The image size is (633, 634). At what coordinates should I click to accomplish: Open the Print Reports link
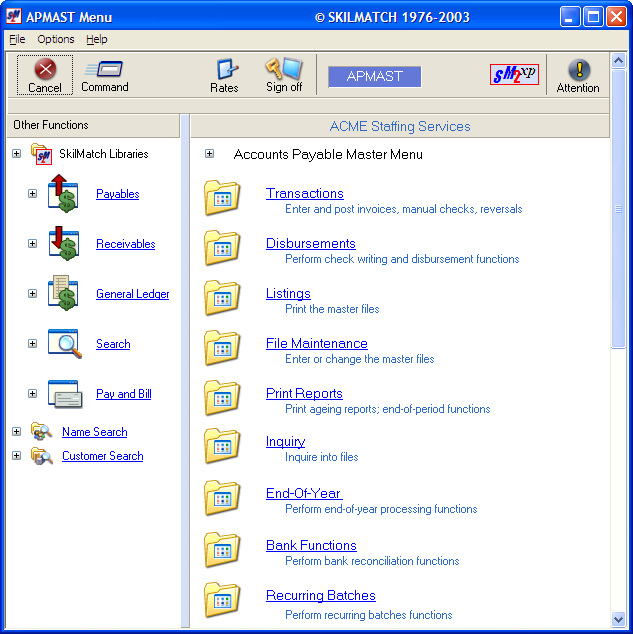(304, 393)
